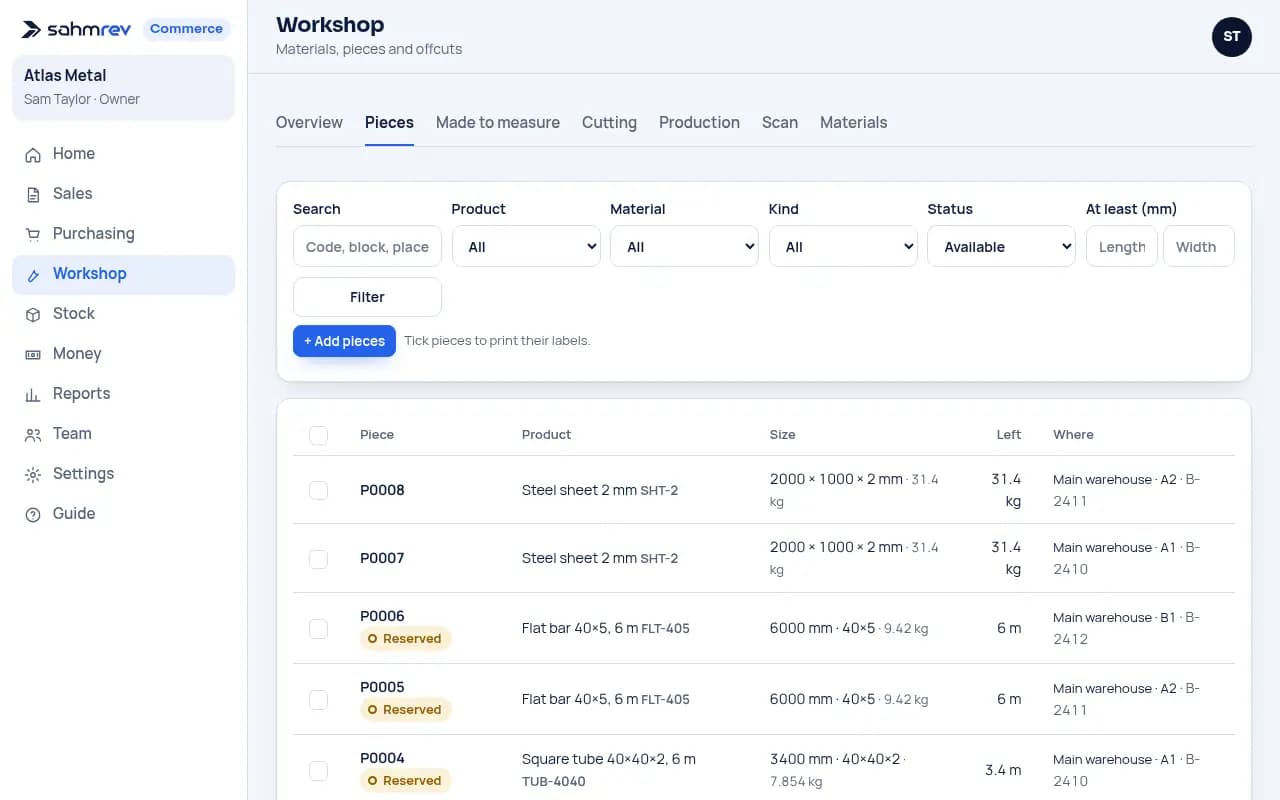
Task: Click the Filter button
Action: point(367,297)
